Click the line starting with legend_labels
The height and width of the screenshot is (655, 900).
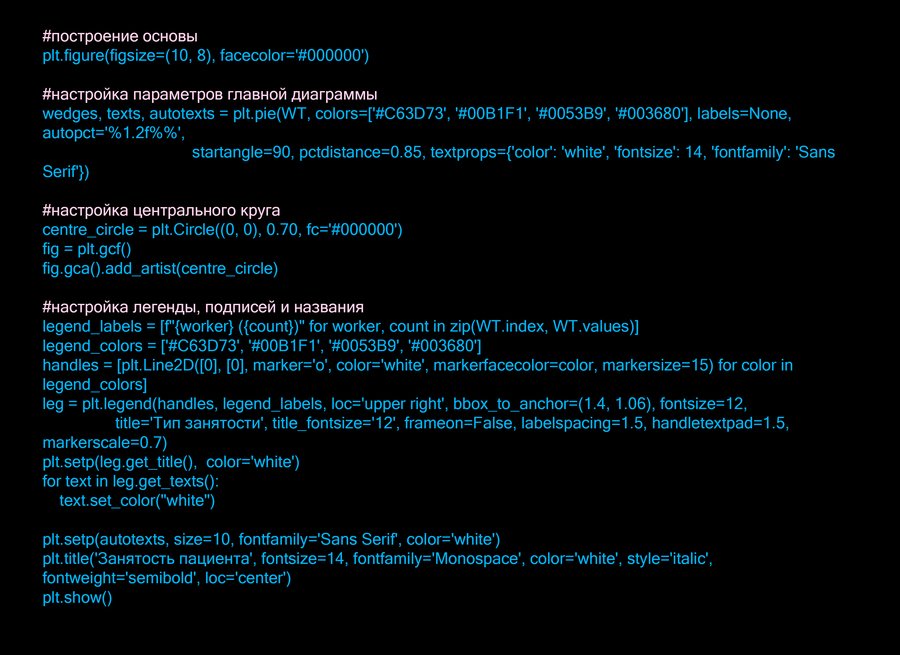coord(341,327)
